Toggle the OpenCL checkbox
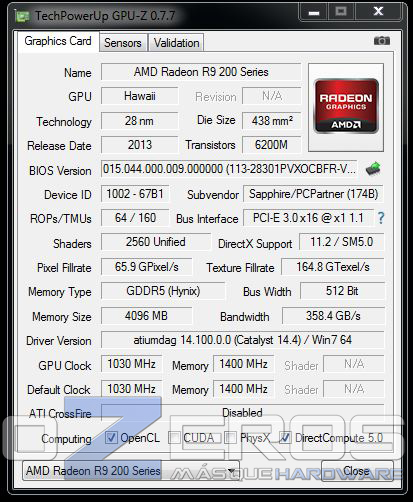413x502 pixels. coord(111,437)
